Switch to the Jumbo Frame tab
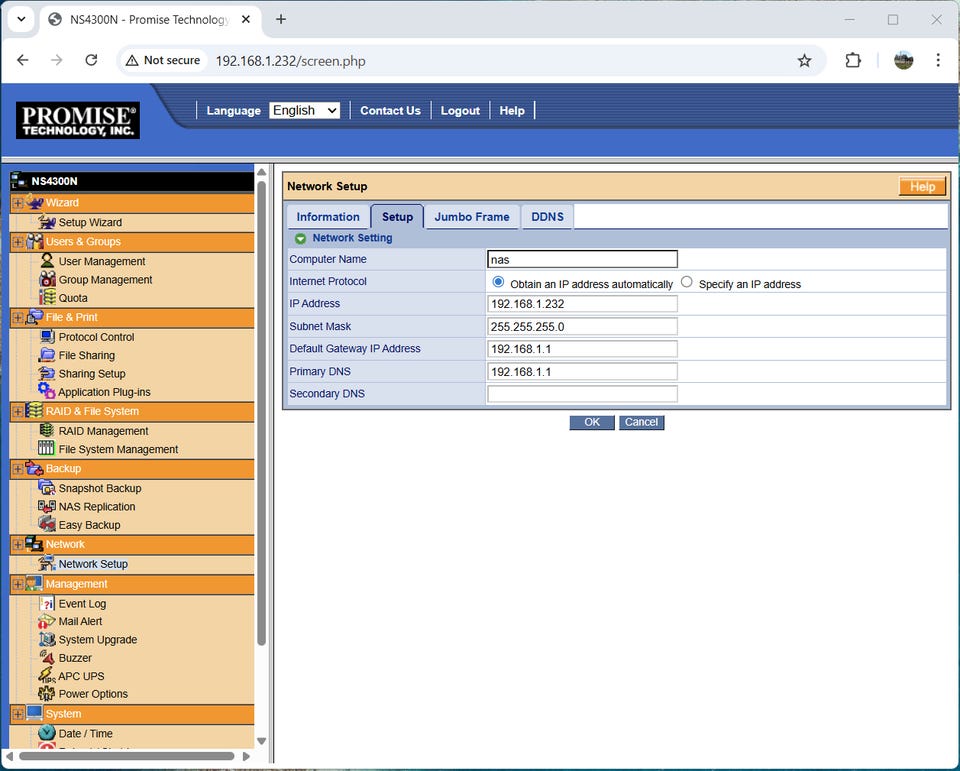The height and width of the screenshot is (771, 960). pos(471,217)
